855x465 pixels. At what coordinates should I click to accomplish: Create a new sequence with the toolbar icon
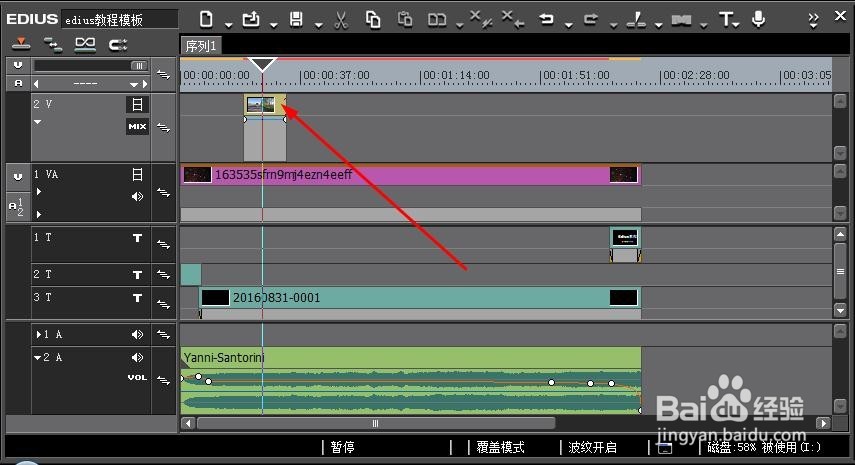[x=206, y=19]
